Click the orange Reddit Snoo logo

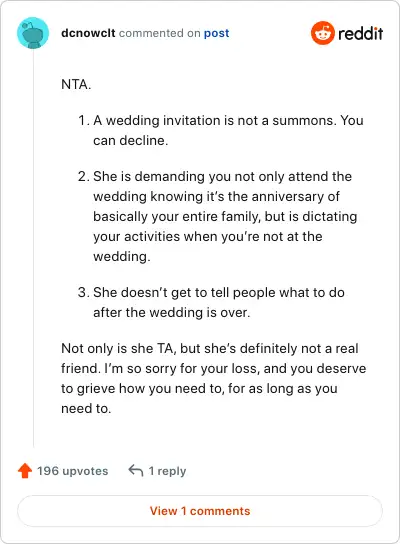323,33
